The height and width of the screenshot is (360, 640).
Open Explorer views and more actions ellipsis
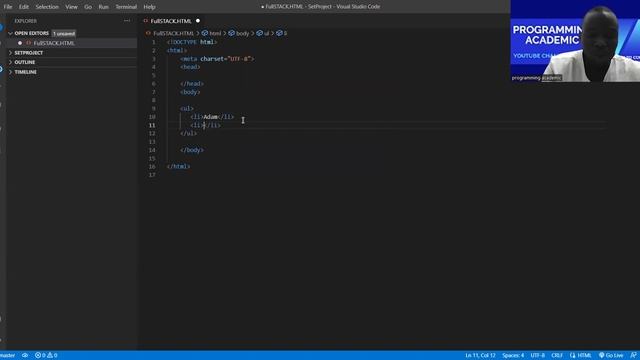(x=127, y=21)
